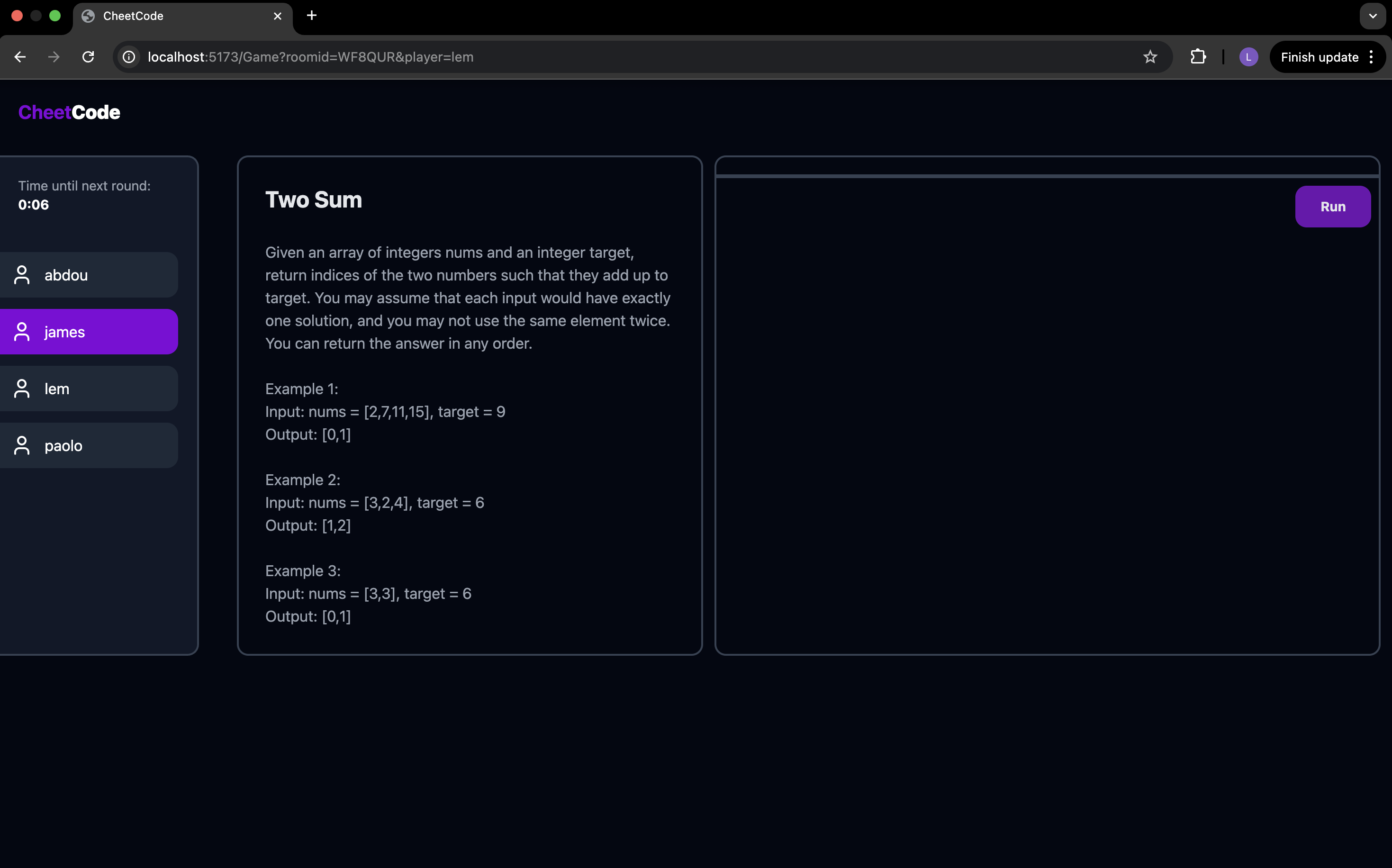View site information icon in the address bar
1392x868 pixels.
[x=129, y=57]
